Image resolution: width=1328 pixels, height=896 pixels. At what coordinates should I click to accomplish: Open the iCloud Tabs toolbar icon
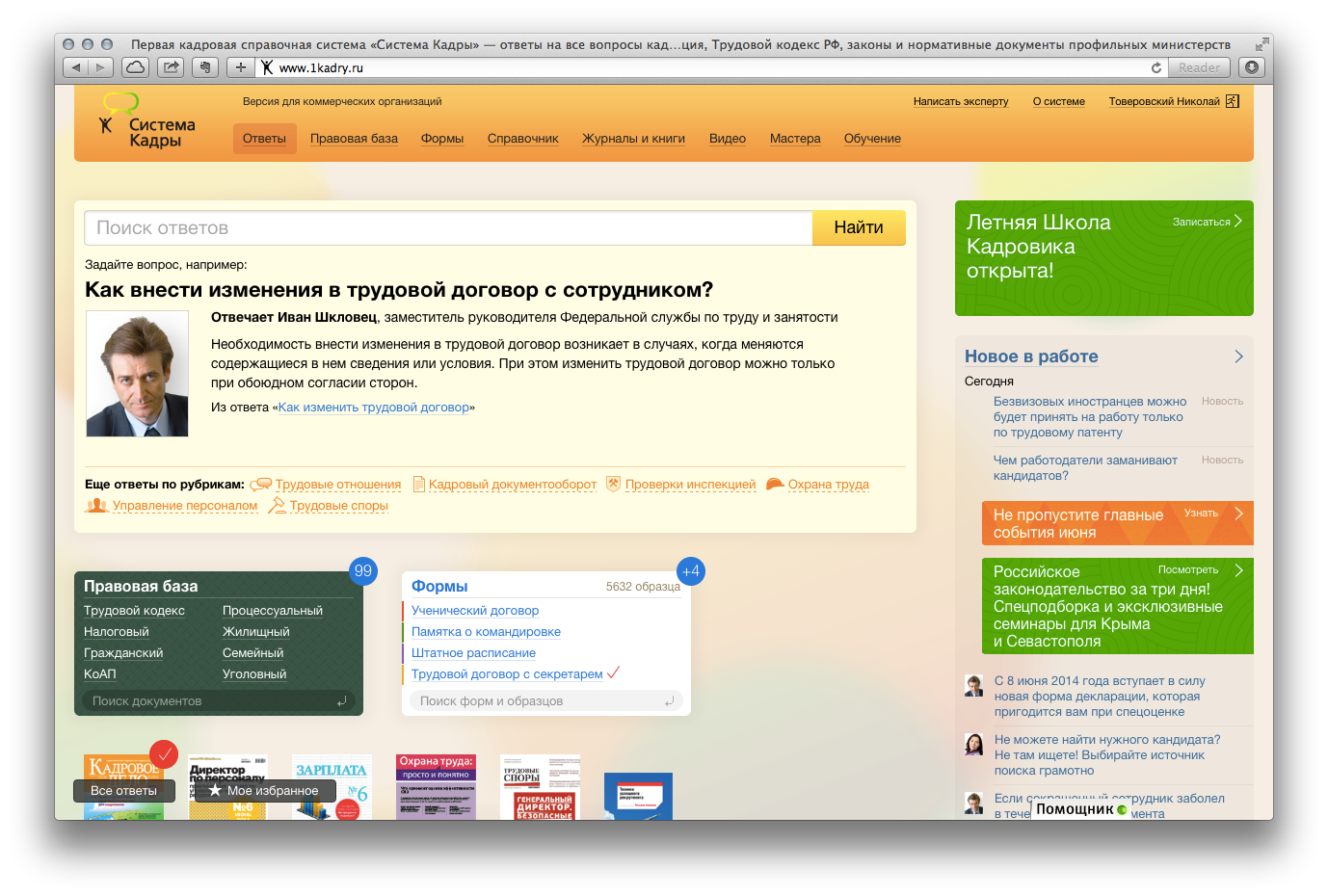coord(136,67)
